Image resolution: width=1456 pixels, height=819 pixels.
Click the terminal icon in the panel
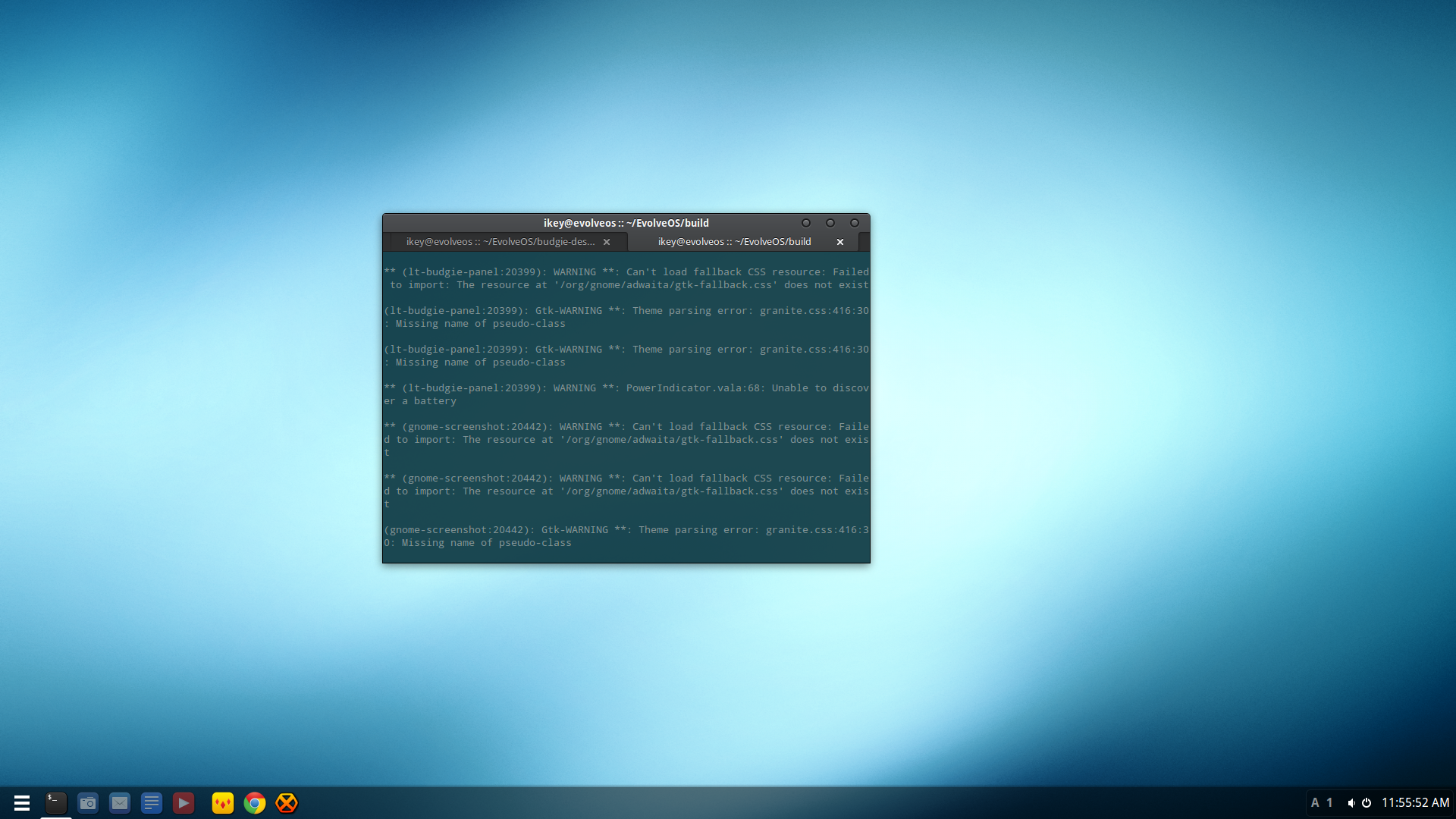(56, 803)
